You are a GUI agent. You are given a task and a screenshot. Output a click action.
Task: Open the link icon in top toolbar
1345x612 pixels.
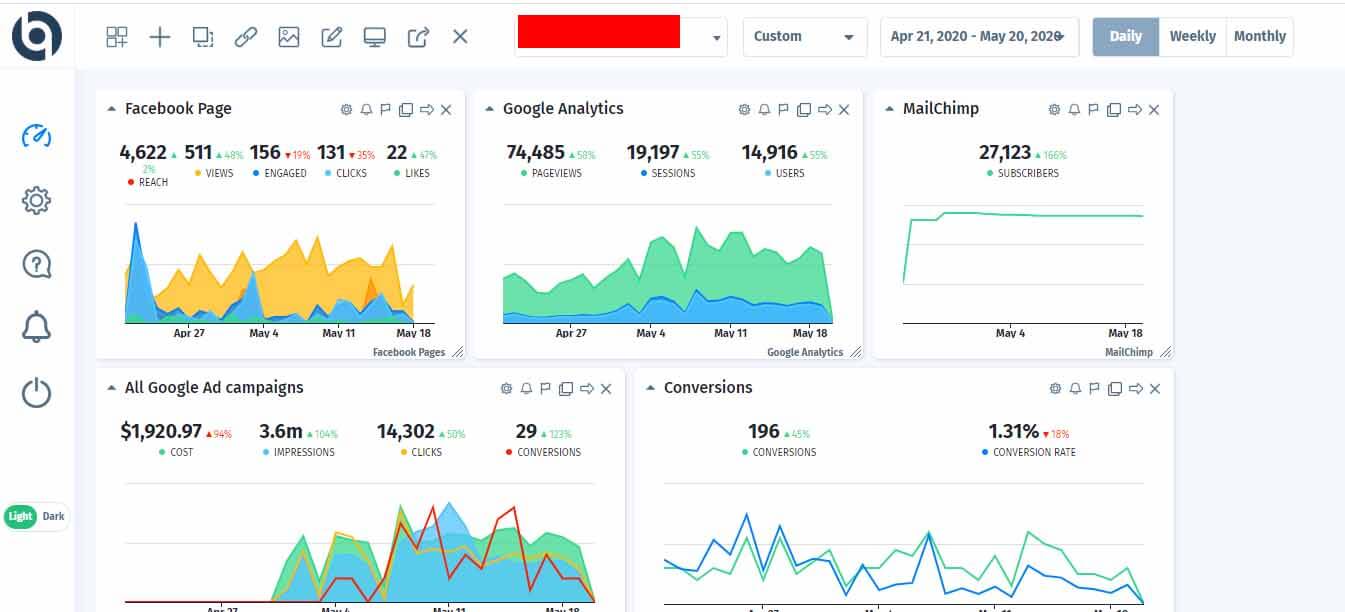pyautogui.click(x=246, y=37)
